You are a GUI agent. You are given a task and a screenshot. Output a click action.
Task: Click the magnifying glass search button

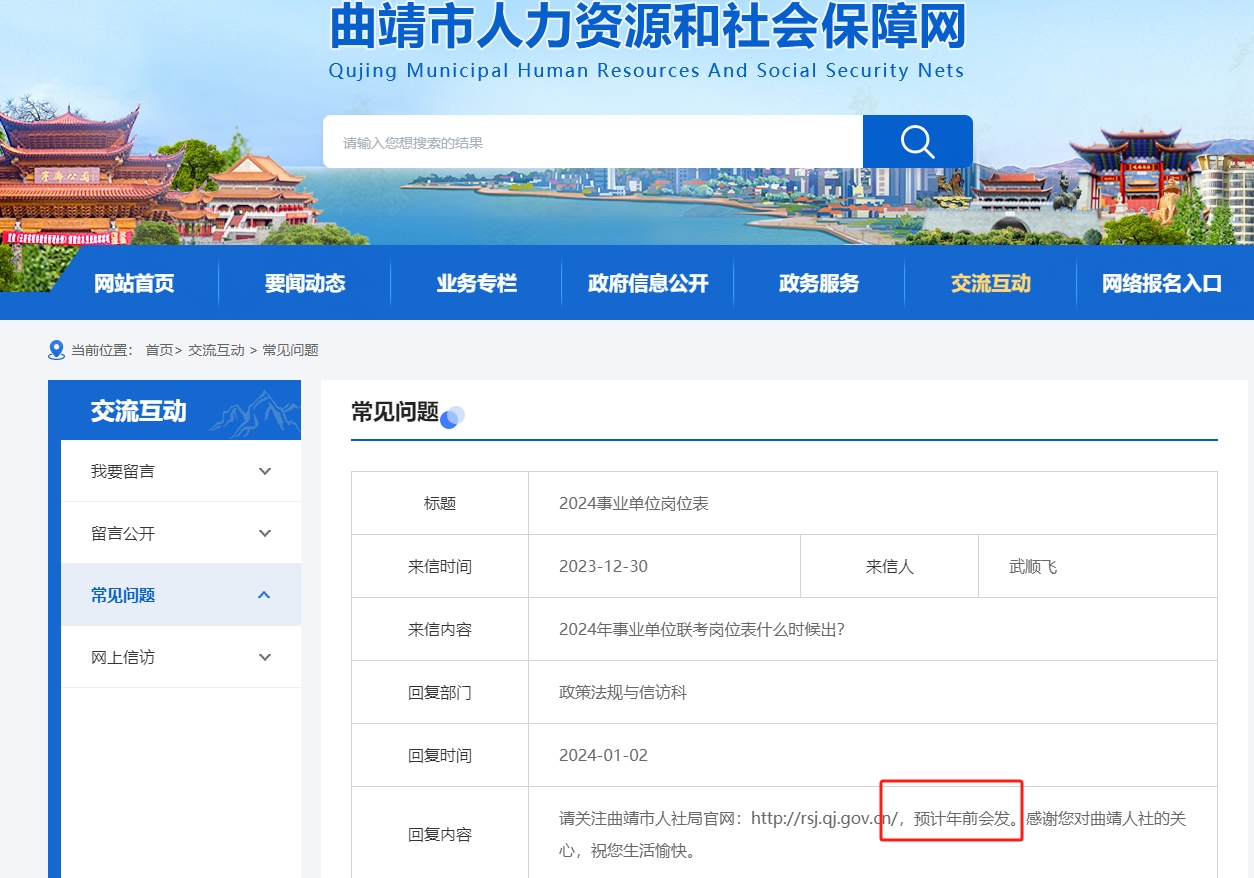pos(917,142)
